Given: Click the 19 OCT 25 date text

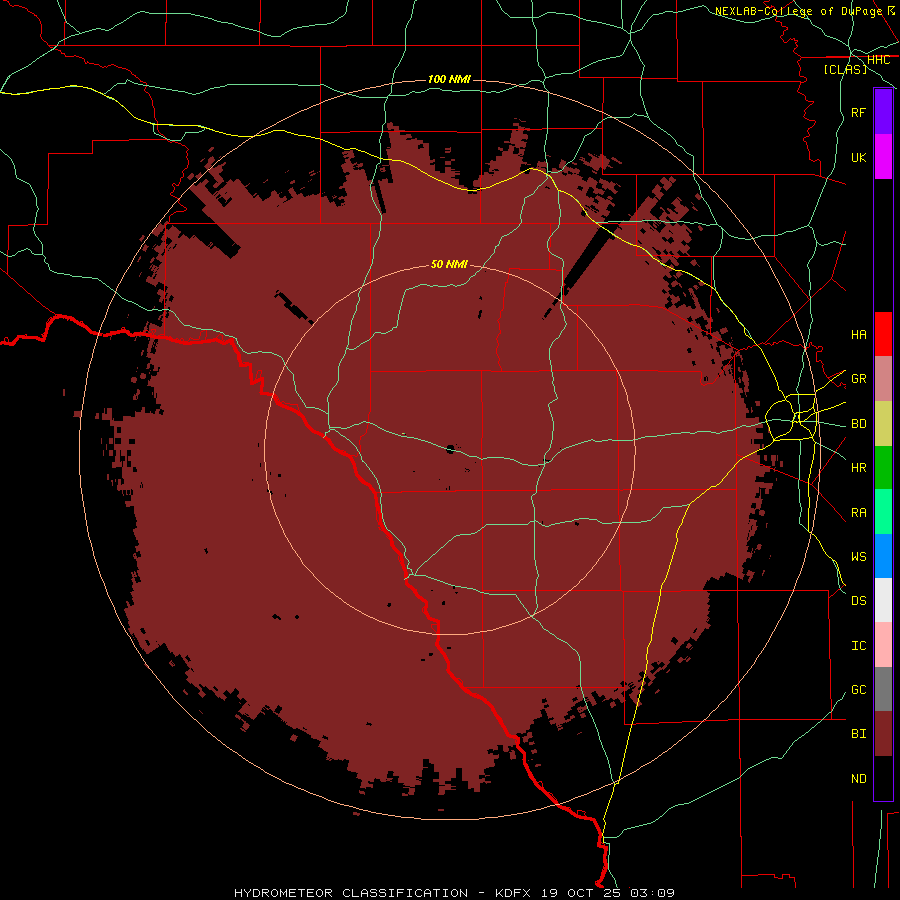Looking at the screenshot, I should (x=582, y=893).
